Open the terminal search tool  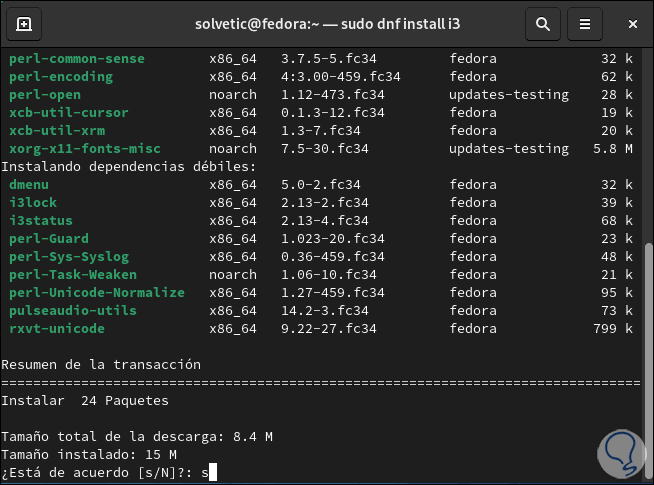[543, 23]
